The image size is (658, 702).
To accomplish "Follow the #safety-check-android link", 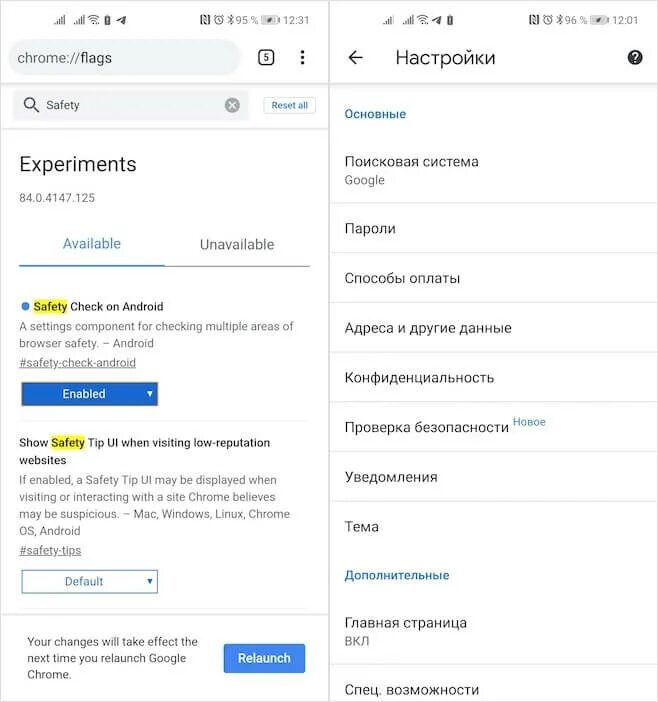I will (77, 363).
